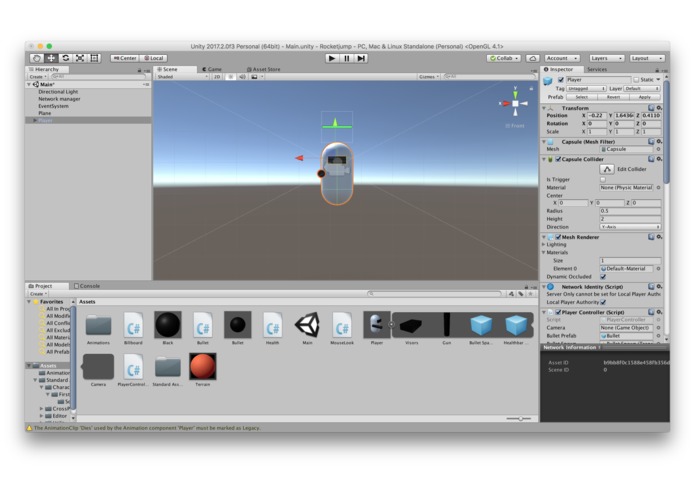Select the Rect Transform tool

click(x=94, y=58)
